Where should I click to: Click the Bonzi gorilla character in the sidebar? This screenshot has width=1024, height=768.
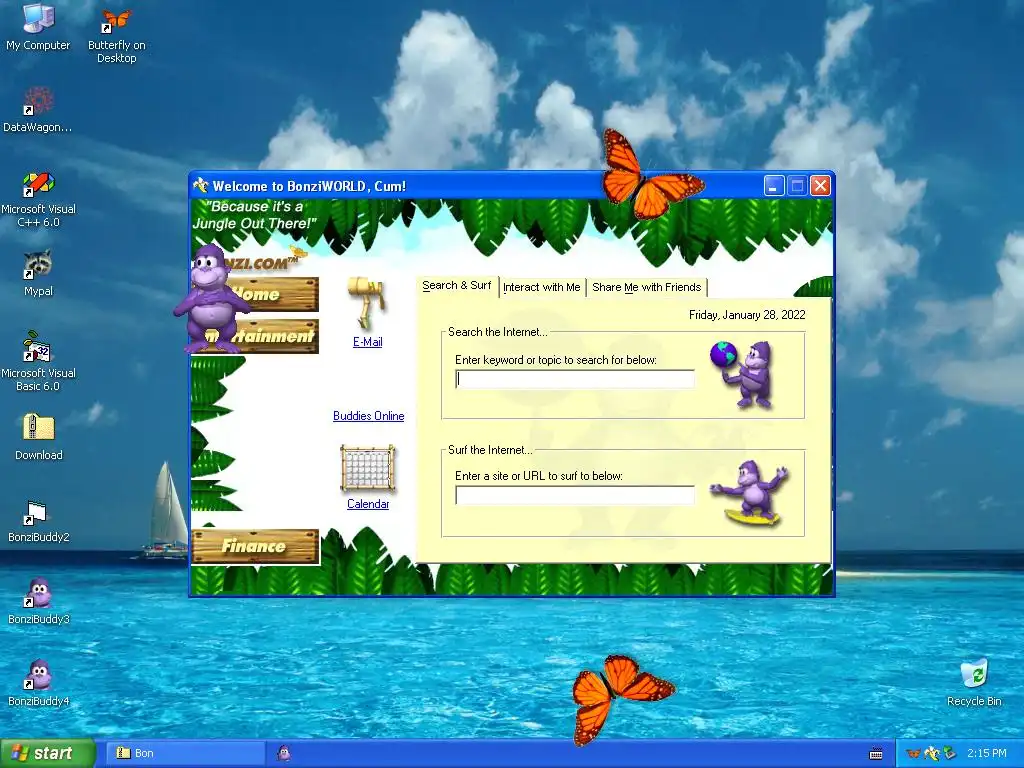click(210, 298)
